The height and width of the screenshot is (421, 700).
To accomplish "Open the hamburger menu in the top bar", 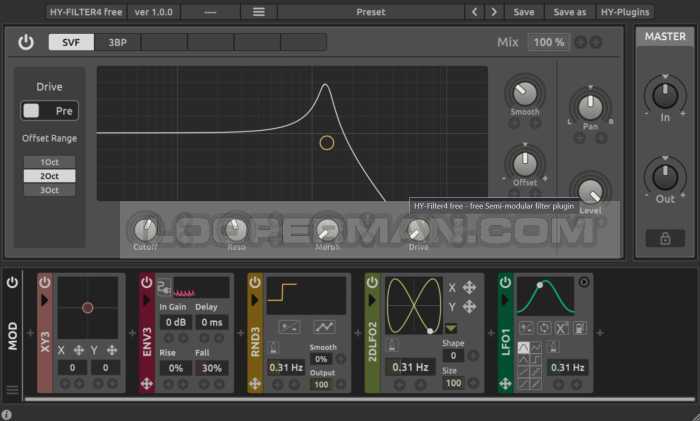I will pos(259,12).
